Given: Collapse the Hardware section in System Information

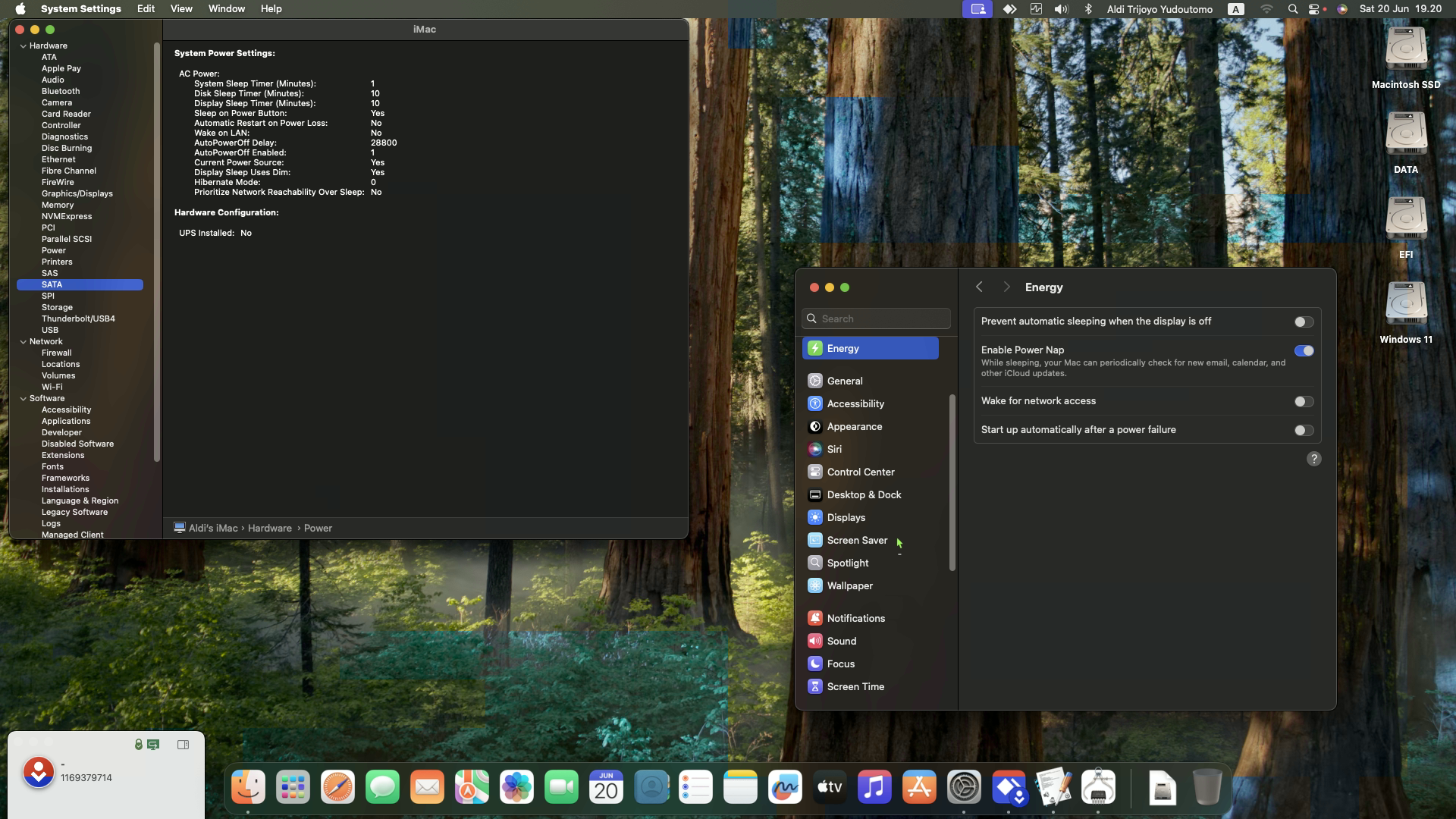Looking at the screenshot, I should click(23, 45).
